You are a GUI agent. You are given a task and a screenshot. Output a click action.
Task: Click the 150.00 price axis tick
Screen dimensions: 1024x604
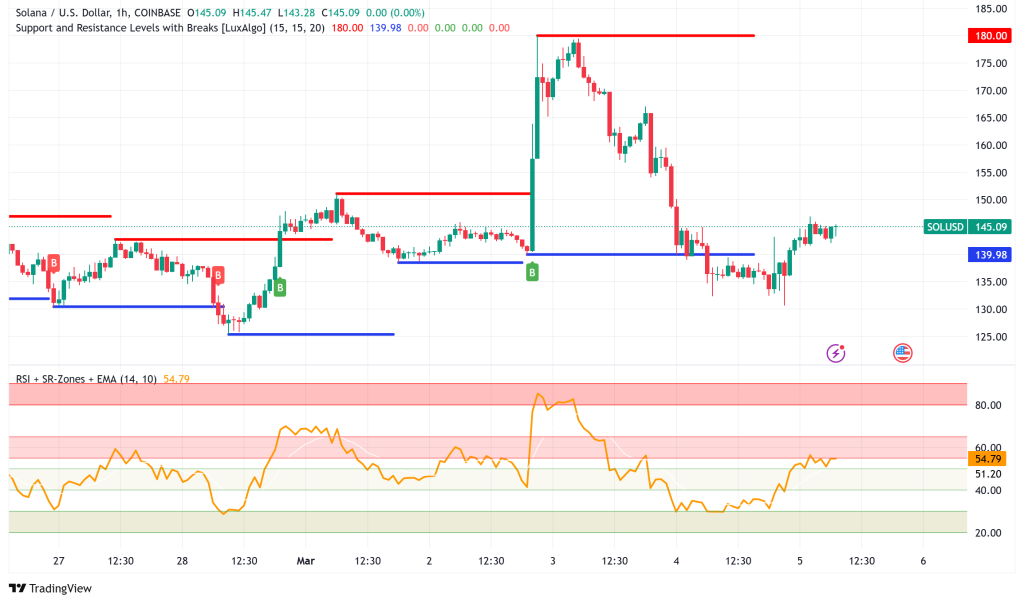click(x=991, y=200)
